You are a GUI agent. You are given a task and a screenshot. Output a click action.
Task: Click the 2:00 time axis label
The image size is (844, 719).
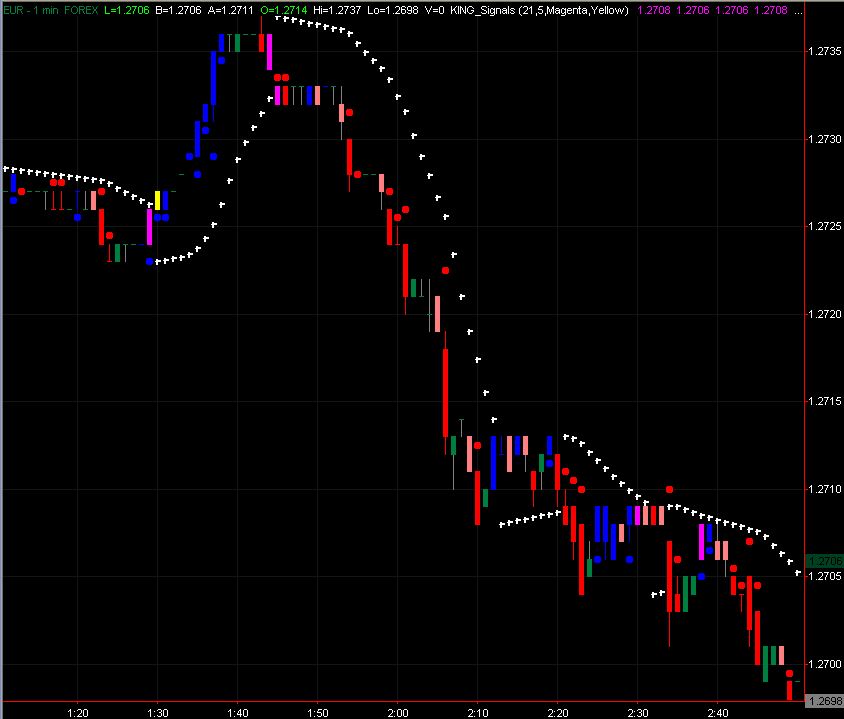398,713
